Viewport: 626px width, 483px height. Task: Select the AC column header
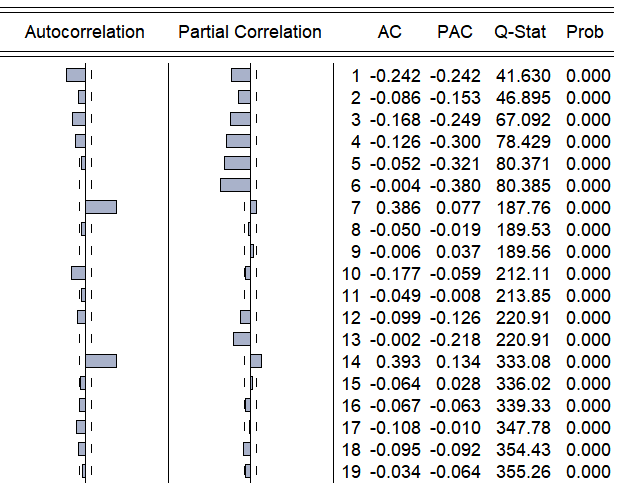click(390, 32)
